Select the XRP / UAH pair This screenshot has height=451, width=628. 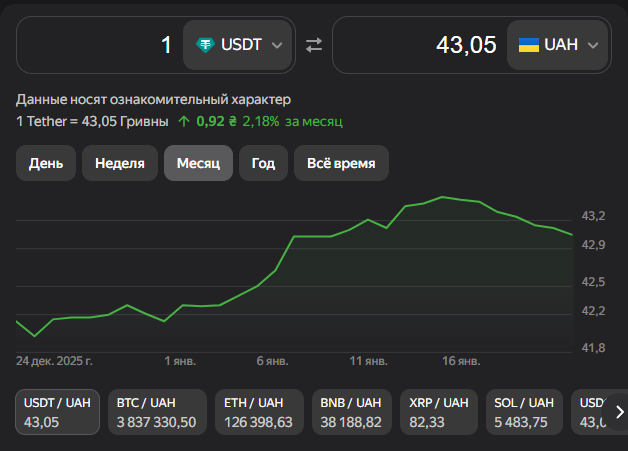(x=438, y=412)
